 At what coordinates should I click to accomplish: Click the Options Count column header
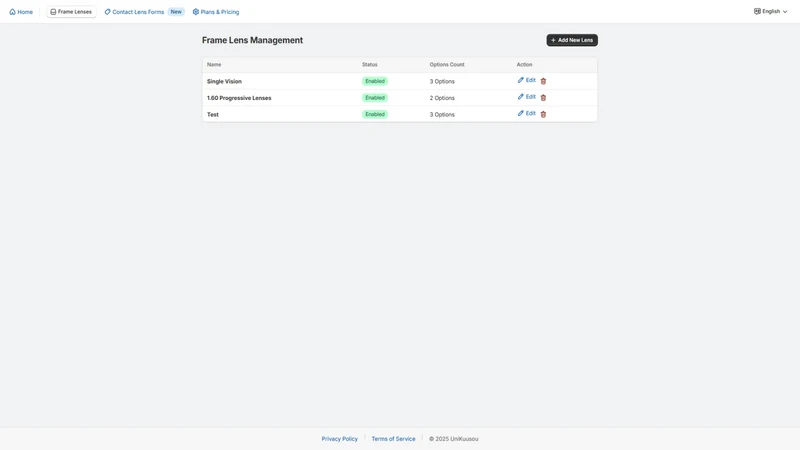click(x=447, y=64)
